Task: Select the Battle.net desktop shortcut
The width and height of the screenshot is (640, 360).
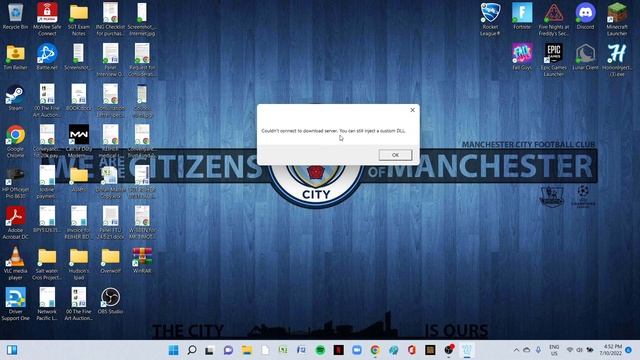Action: pyautogui.click(x=47, y=57)
